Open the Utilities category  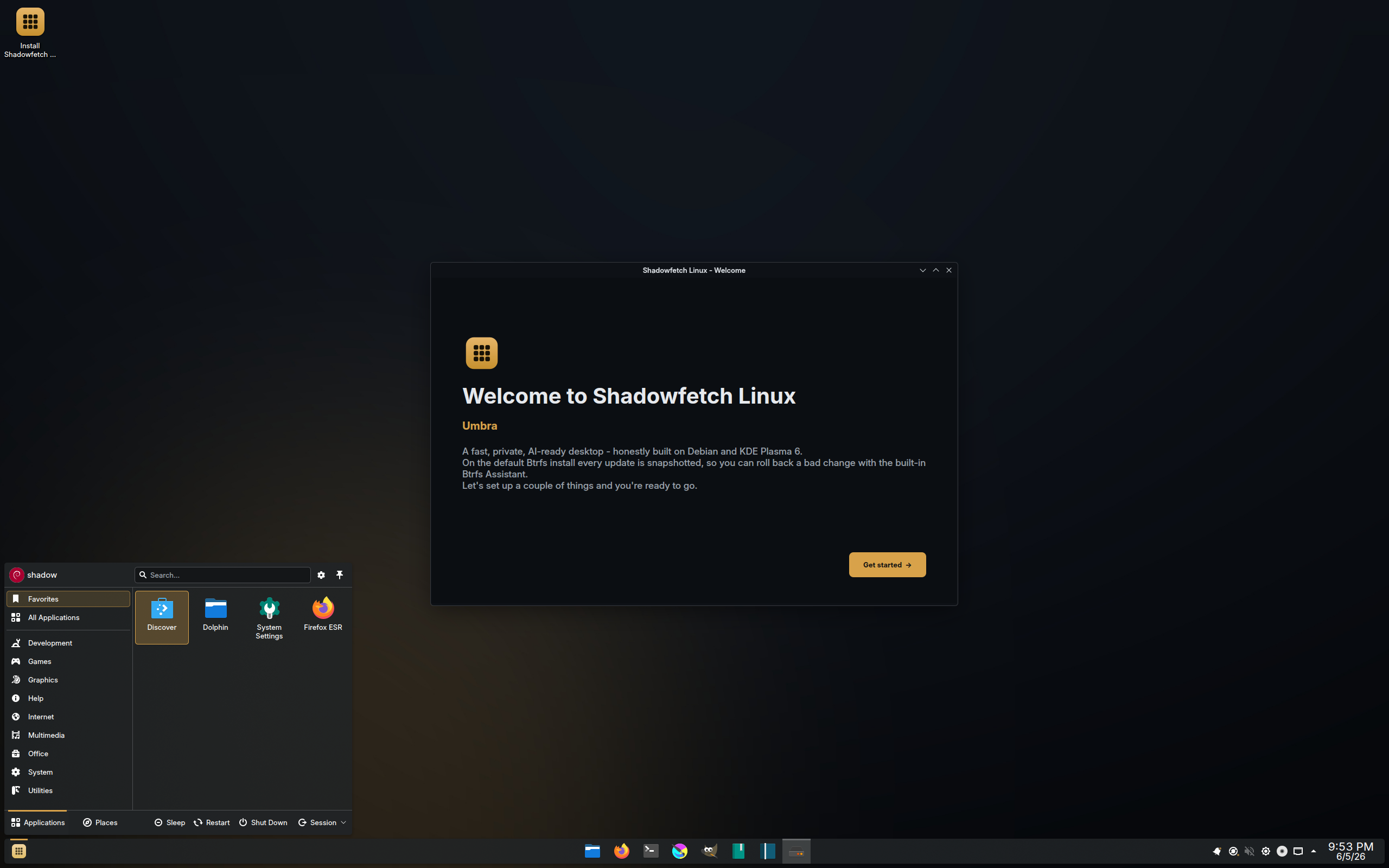(x=68, y=790)
